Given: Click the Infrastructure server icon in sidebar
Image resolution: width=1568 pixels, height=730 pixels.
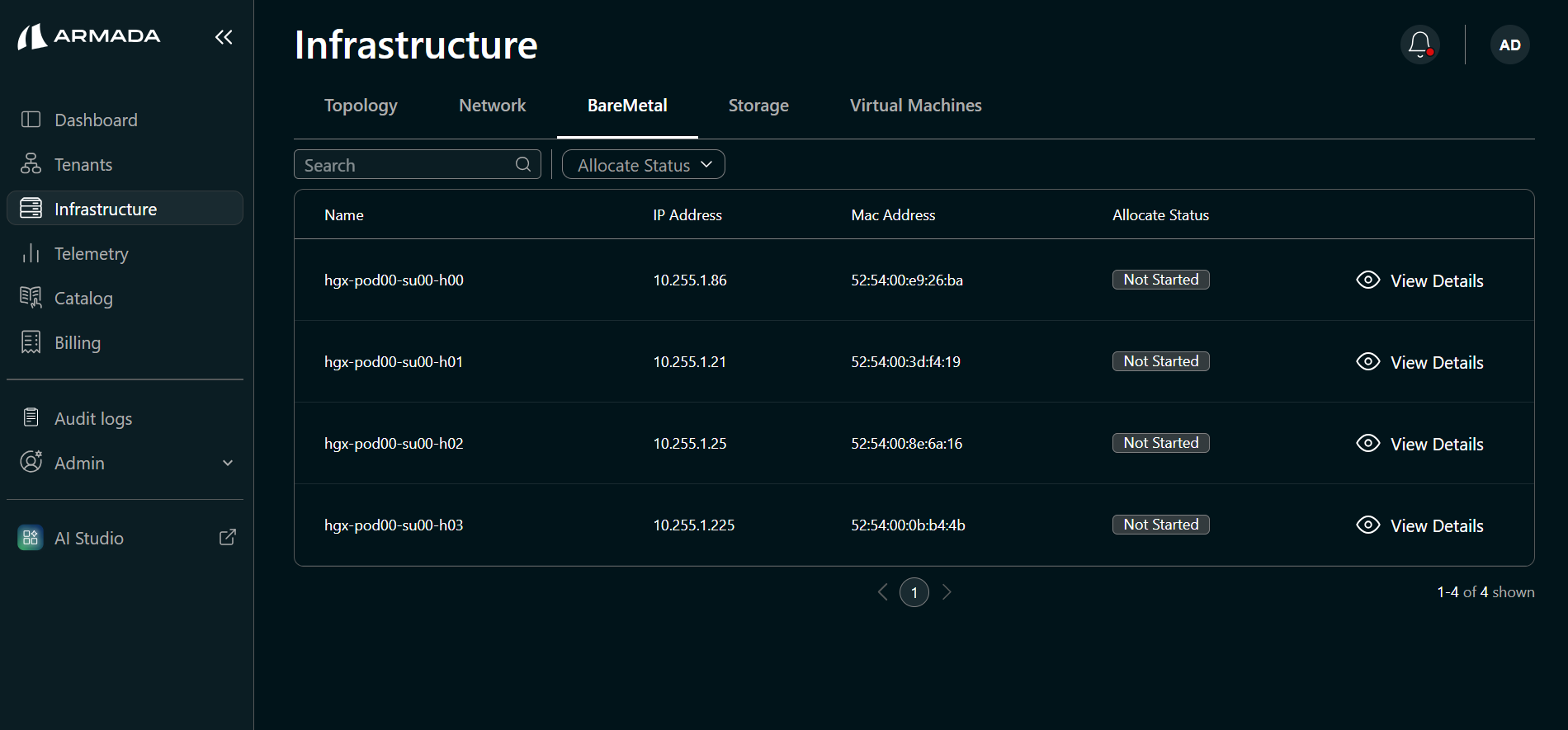Looking at the screenshot, I should [31, 209].
